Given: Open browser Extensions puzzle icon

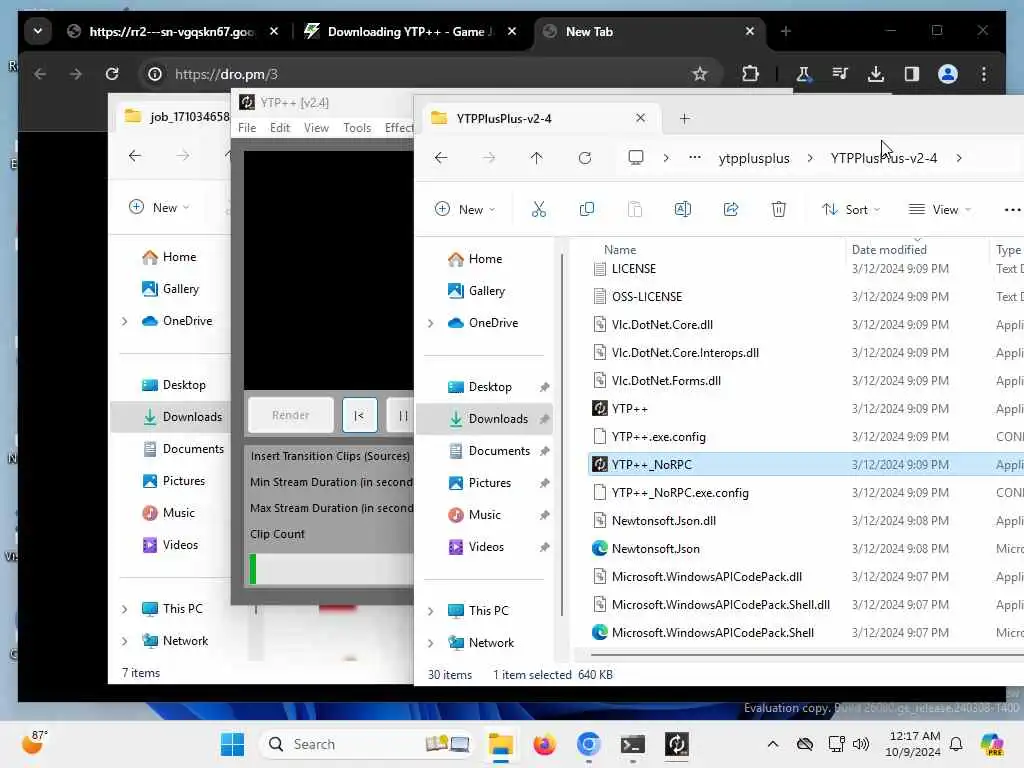Looking at the screenshot, I should [750, 74].
